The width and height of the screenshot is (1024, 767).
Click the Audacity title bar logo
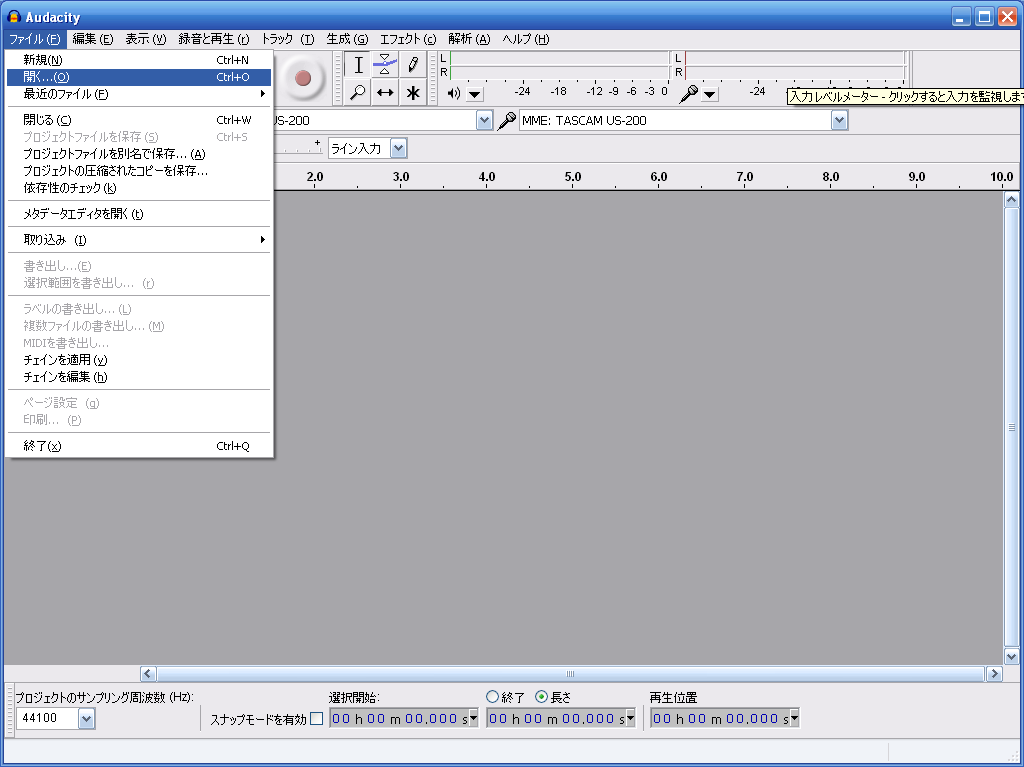tap(14, 16)
